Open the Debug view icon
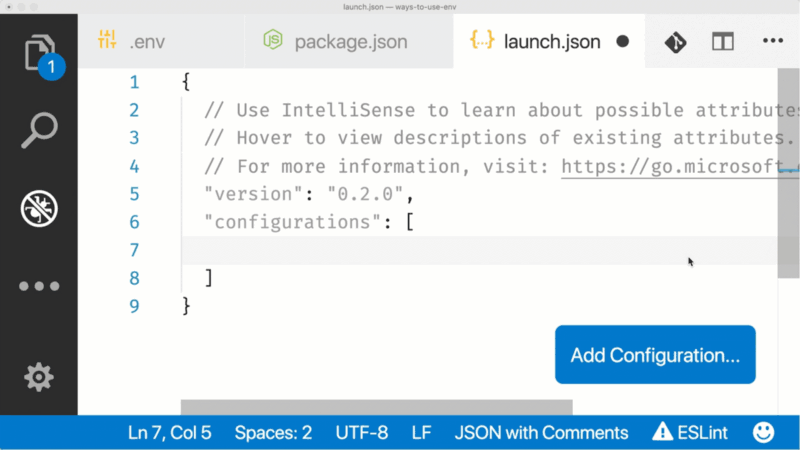 point(39,208)
